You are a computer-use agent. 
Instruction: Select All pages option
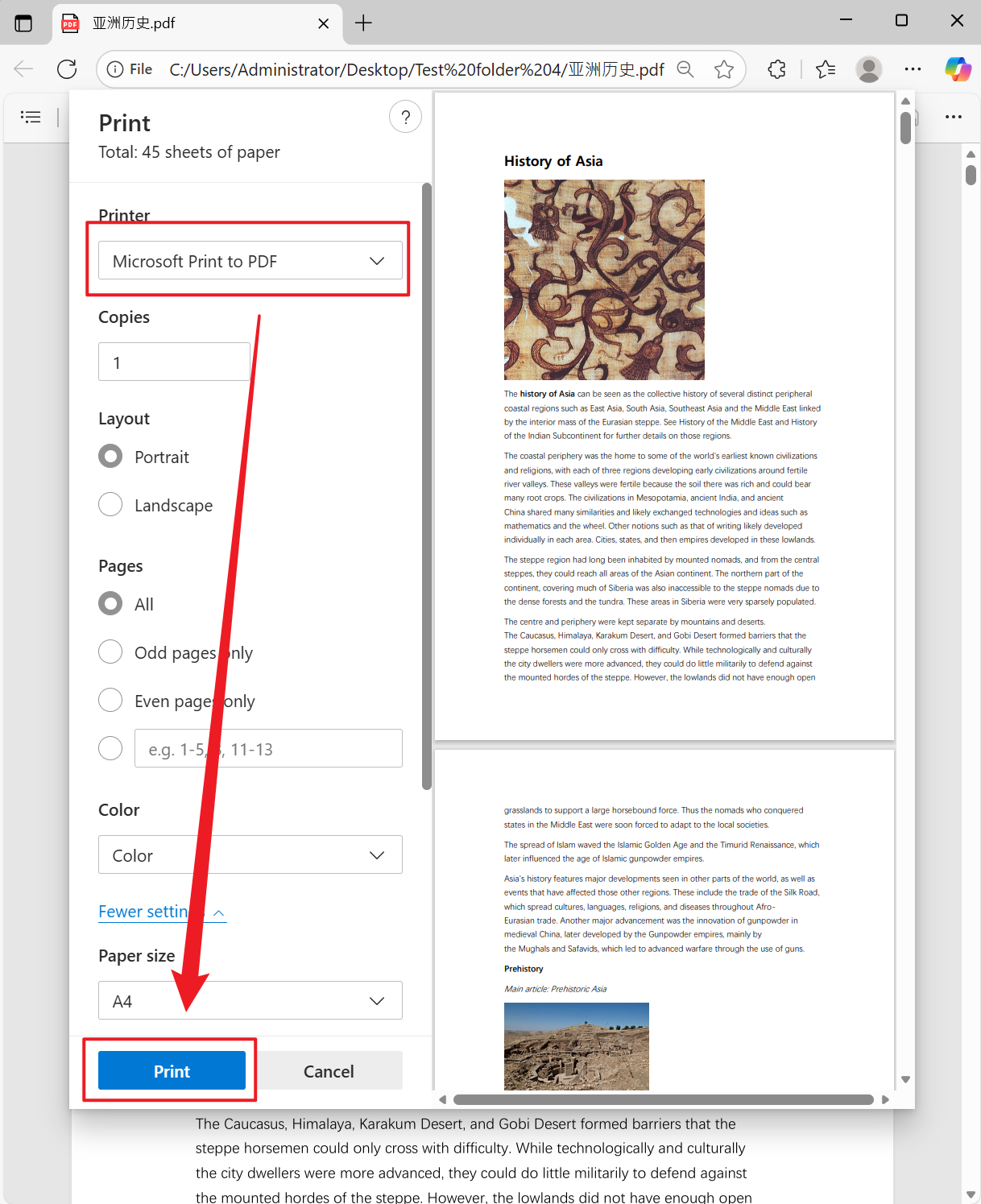point(110,603)
